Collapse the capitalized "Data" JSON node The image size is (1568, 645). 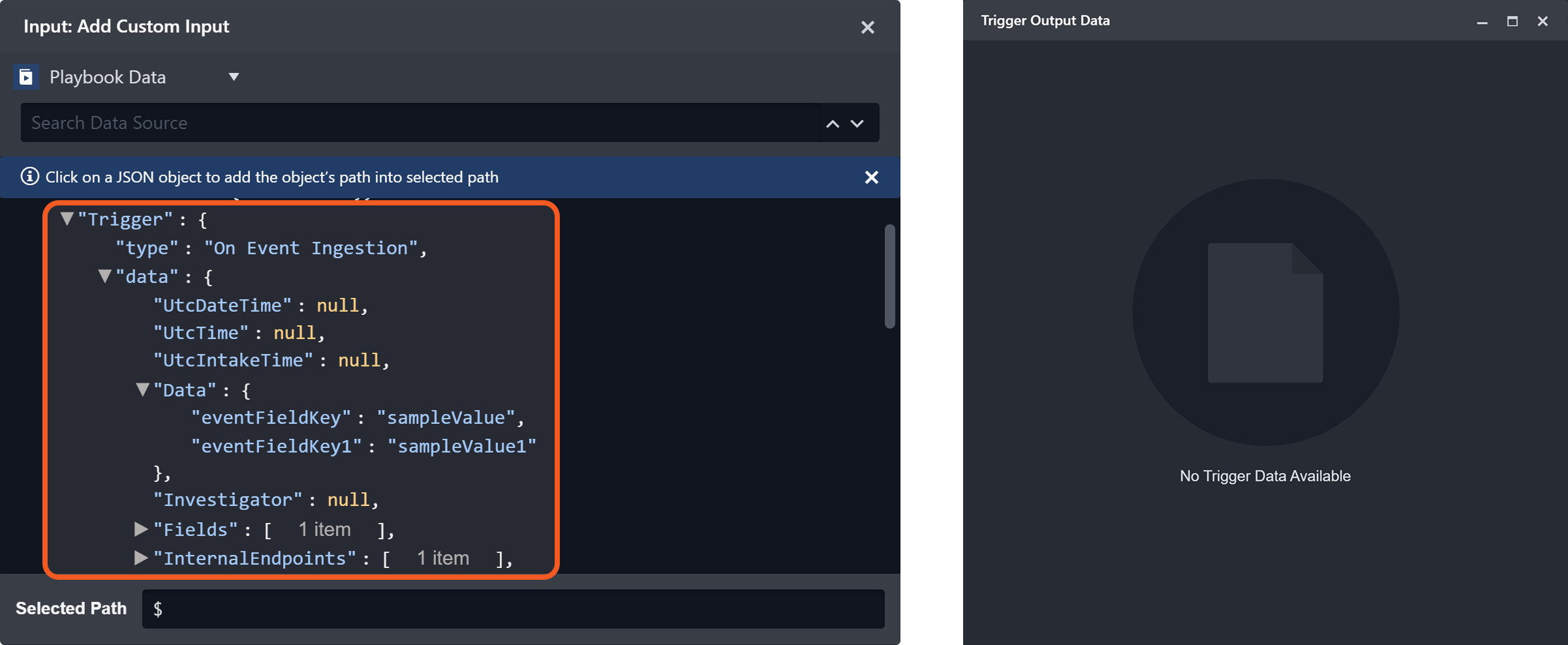click(142, 390)
